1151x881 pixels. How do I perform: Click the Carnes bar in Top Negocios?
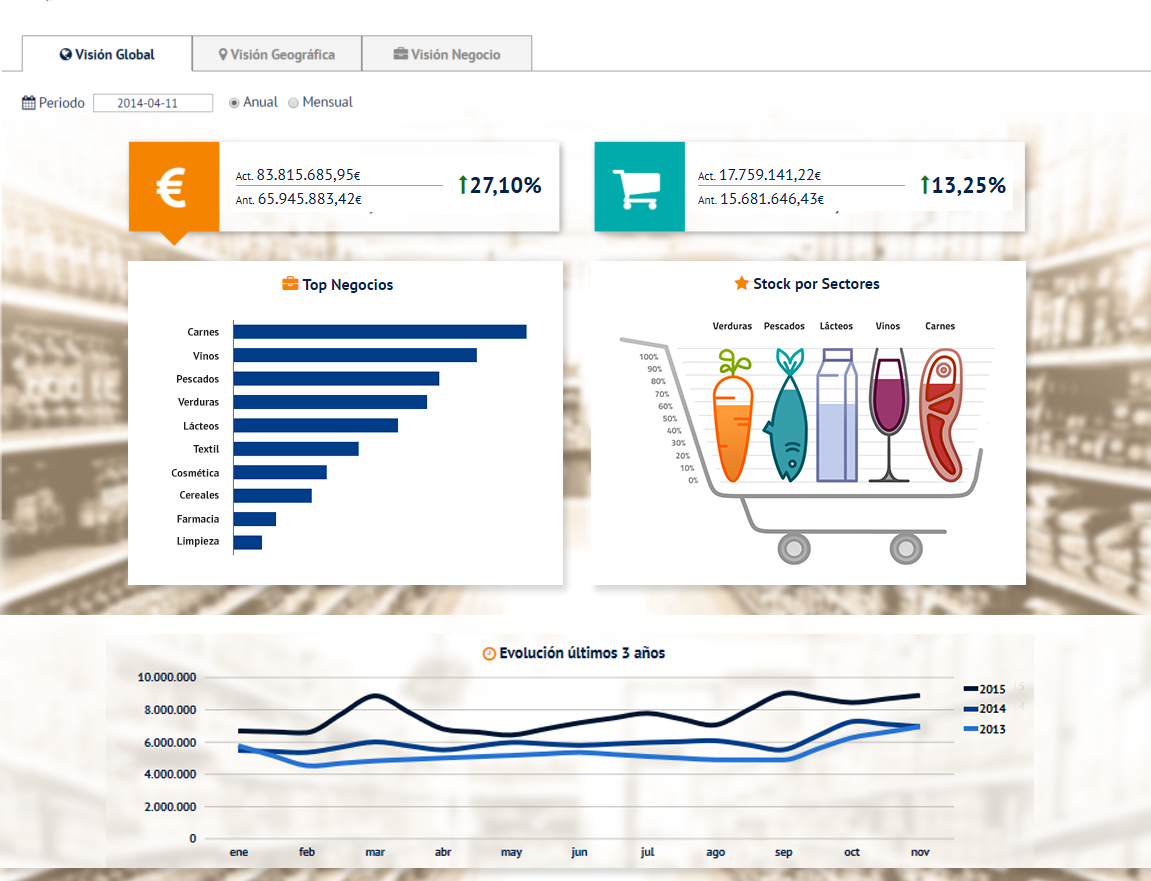tap(380, 332)
